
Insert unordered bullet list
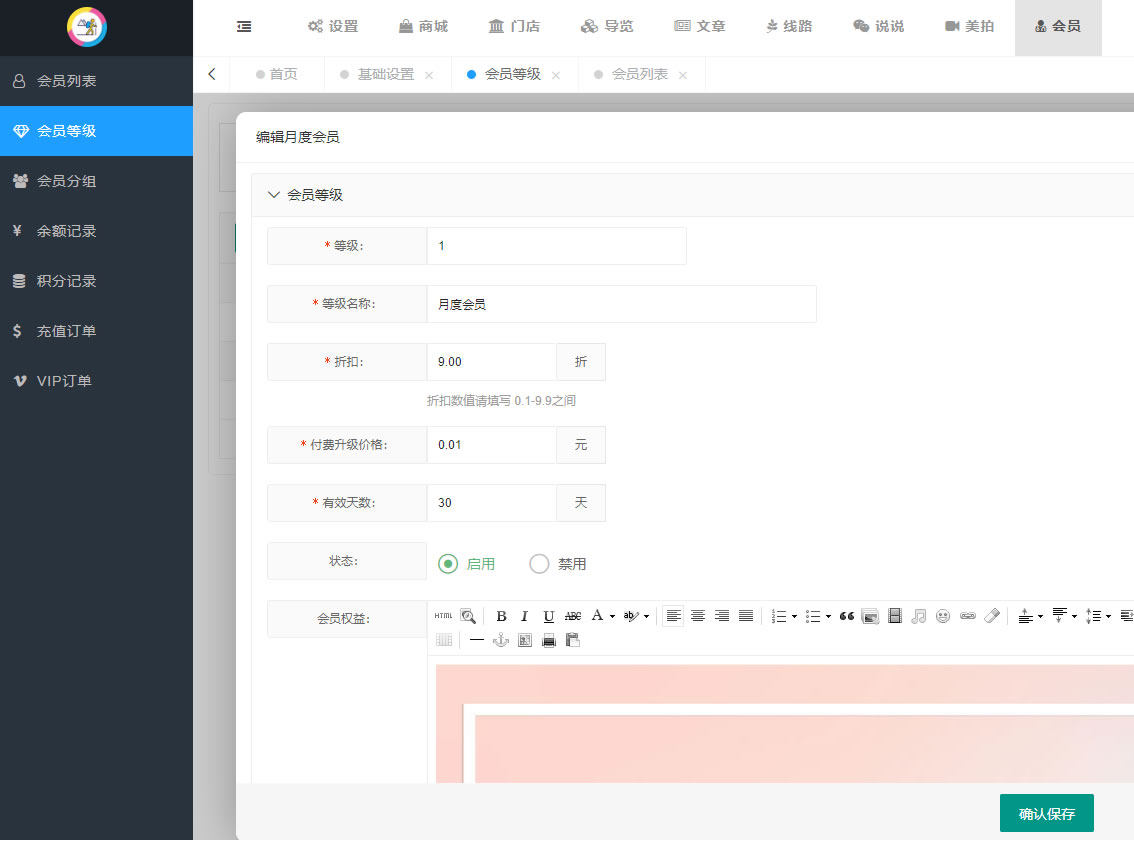[813, 616]
